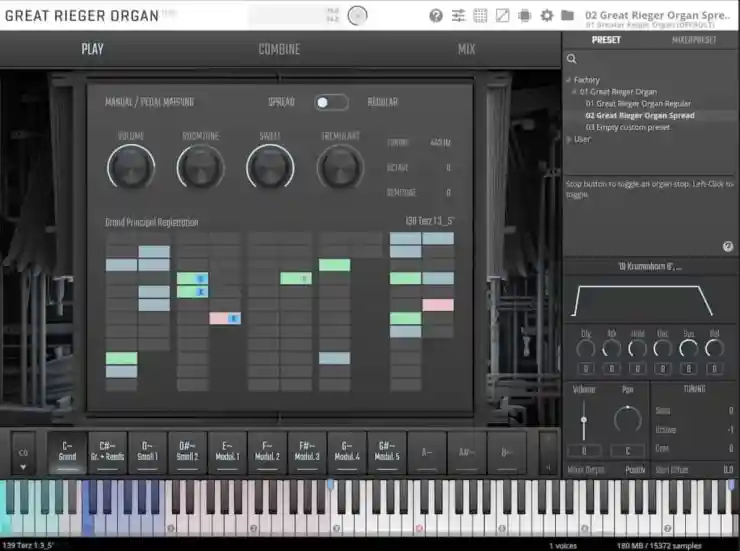This screenshot has height=551, width=740.
Task: Select the D# Small 2 registration
Action: (x=187, y=452)
